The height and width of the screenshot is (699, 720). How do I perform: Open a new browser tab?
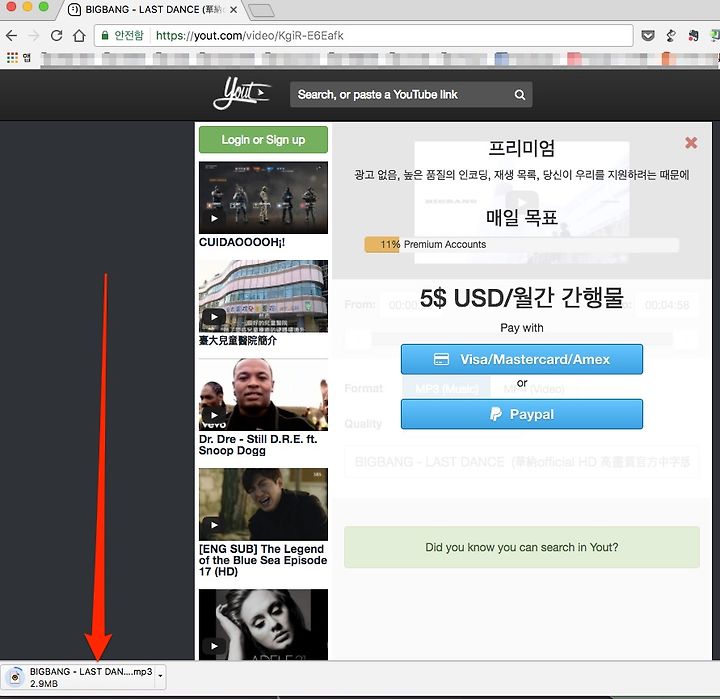261,10
